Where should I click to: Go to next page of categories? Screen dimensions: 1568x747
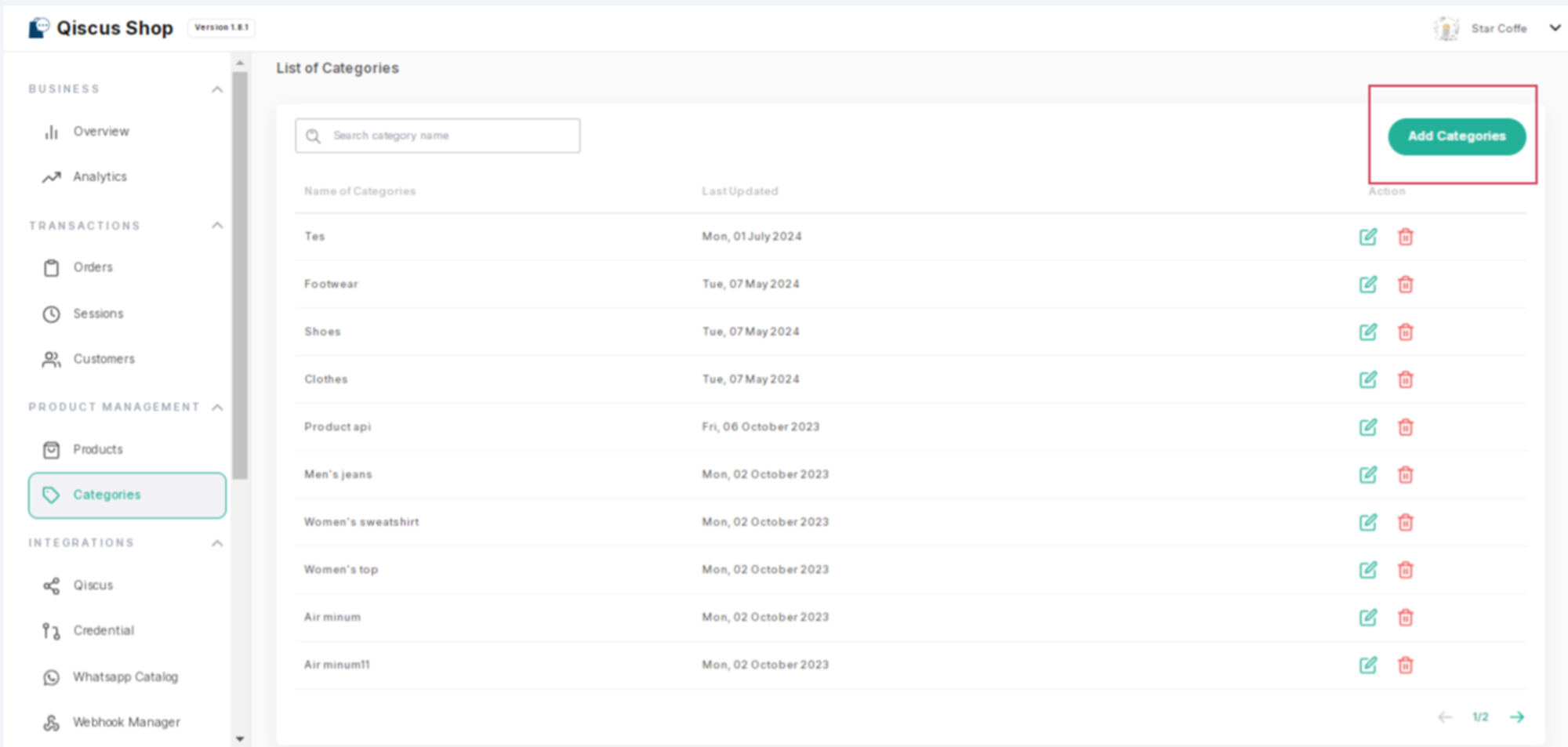[1517, 717]
